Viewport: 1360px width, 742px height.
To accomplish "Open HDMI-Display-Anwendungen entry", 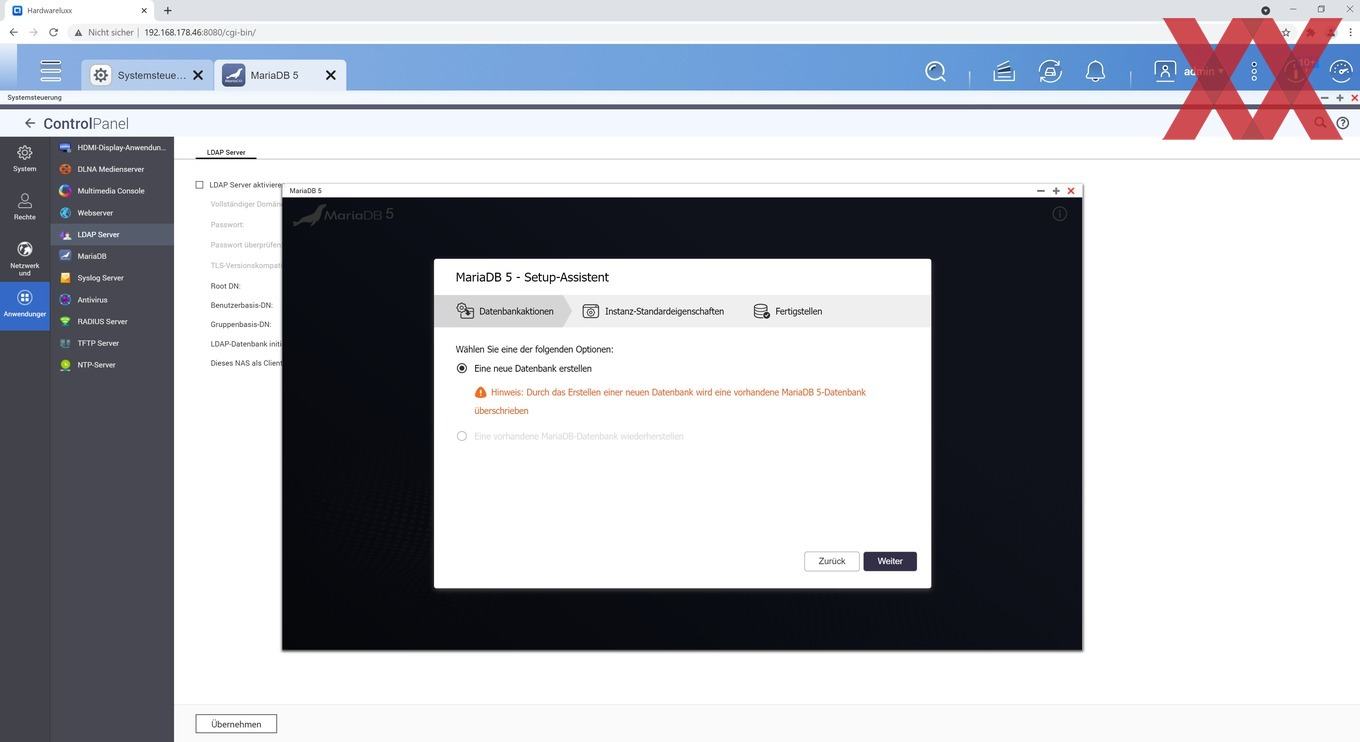I will tap(112, 147).
